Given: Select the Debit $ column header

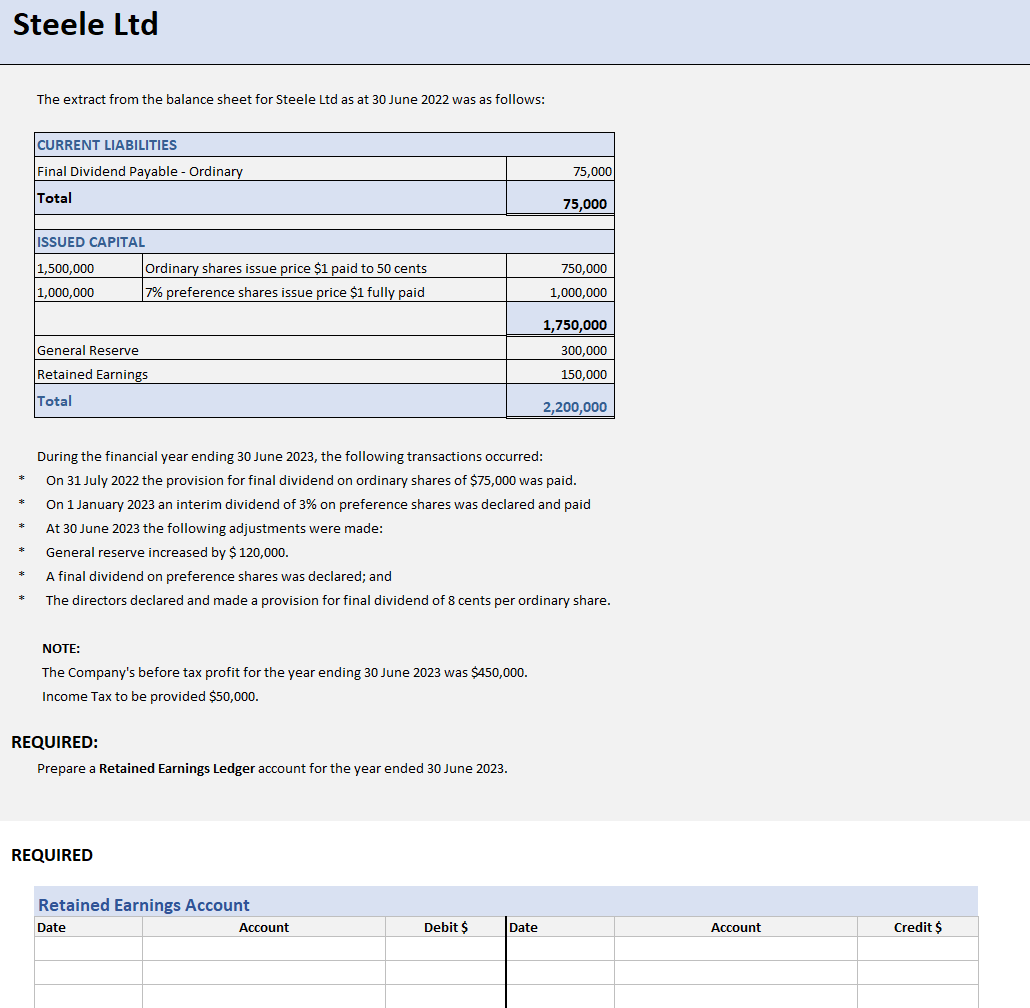Looking at the screenshot, I should pyautogui.click(x=444, y=927).
